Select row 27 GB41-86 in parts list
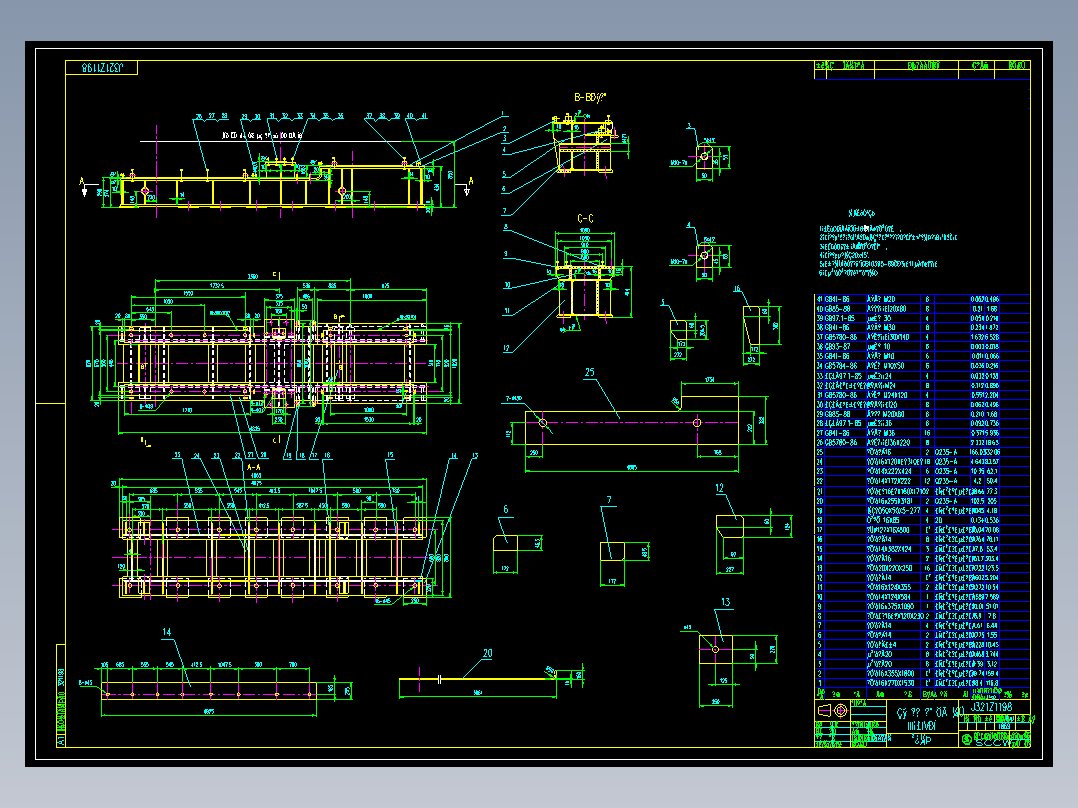 pos(922,433)
